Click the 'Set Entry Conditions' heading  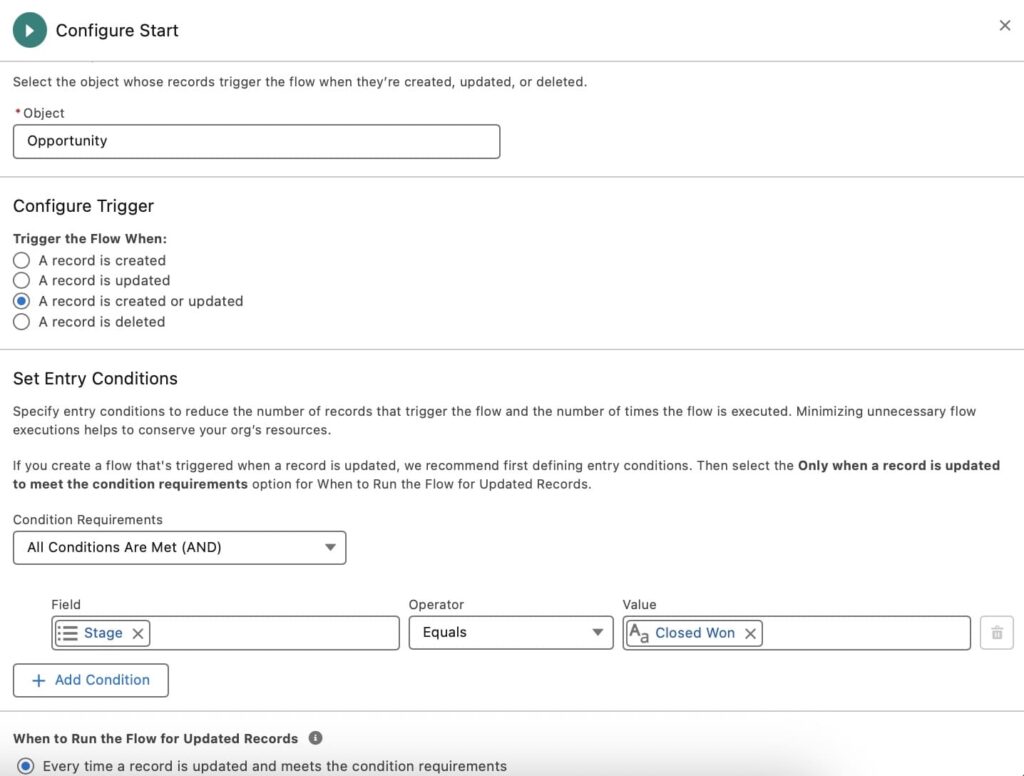click(x=95, y=379)
